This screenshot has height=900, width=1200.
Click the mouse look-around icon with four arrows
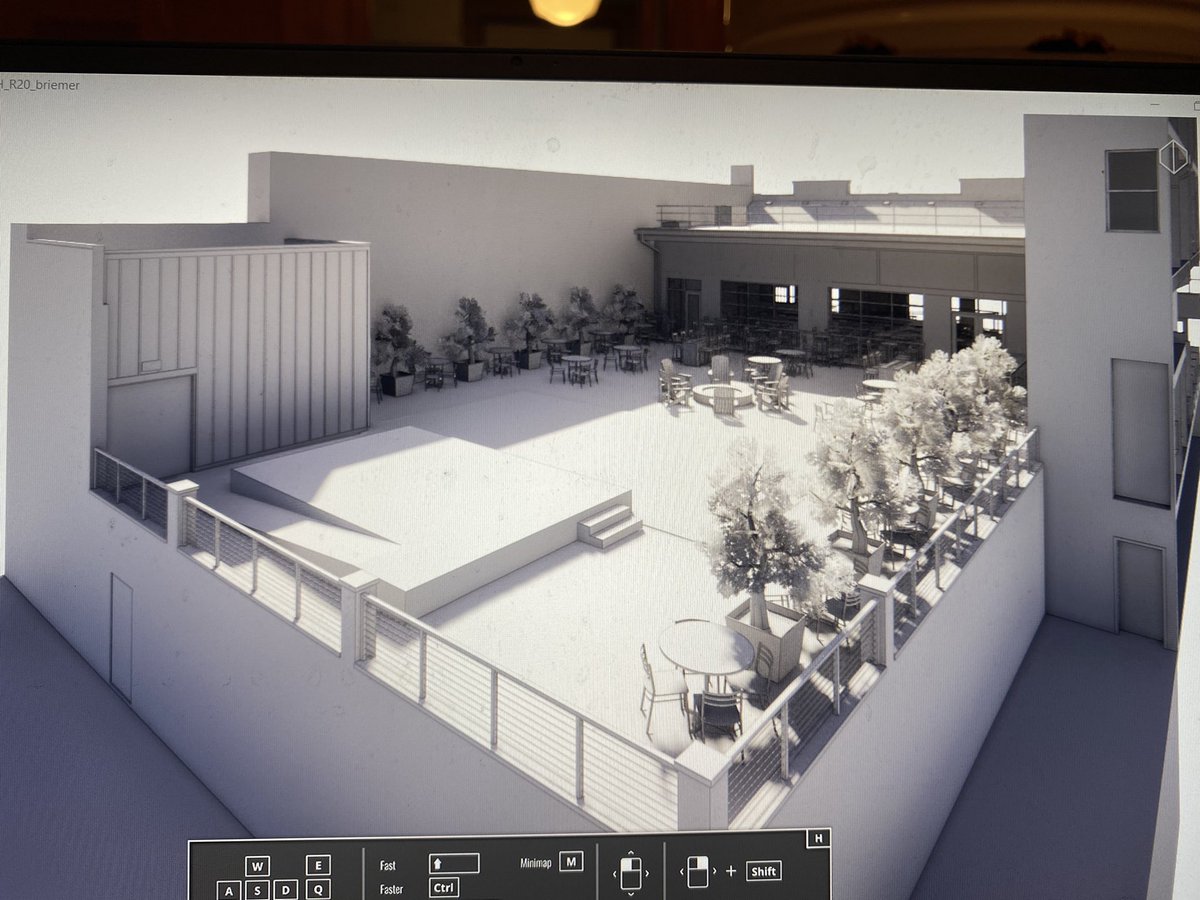pyautogui.click(x=629, y=873)
